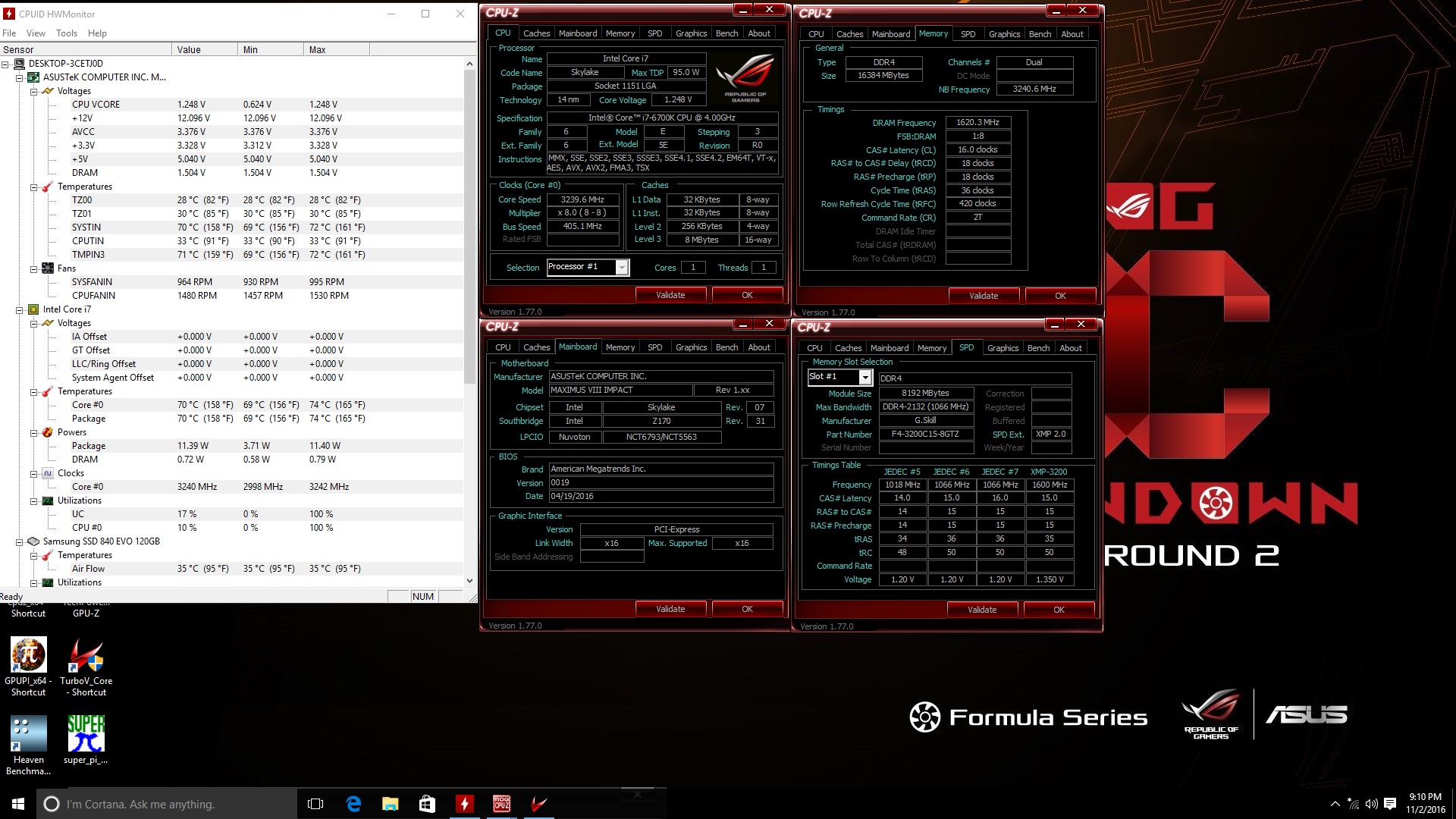Collapse the ASUSTeK COMPUTER INC. node
1456x819 pixels.
click(20, 77)
